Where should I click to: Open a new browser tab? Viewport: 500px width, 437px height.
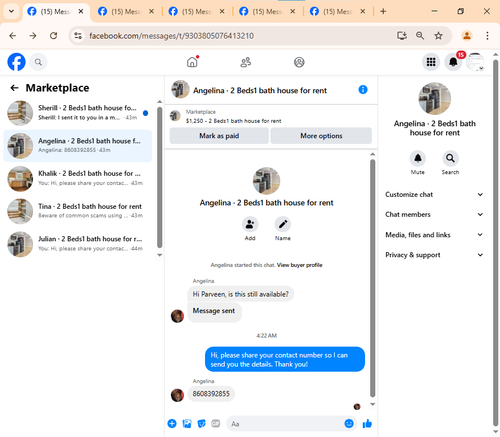pos(383,11)
